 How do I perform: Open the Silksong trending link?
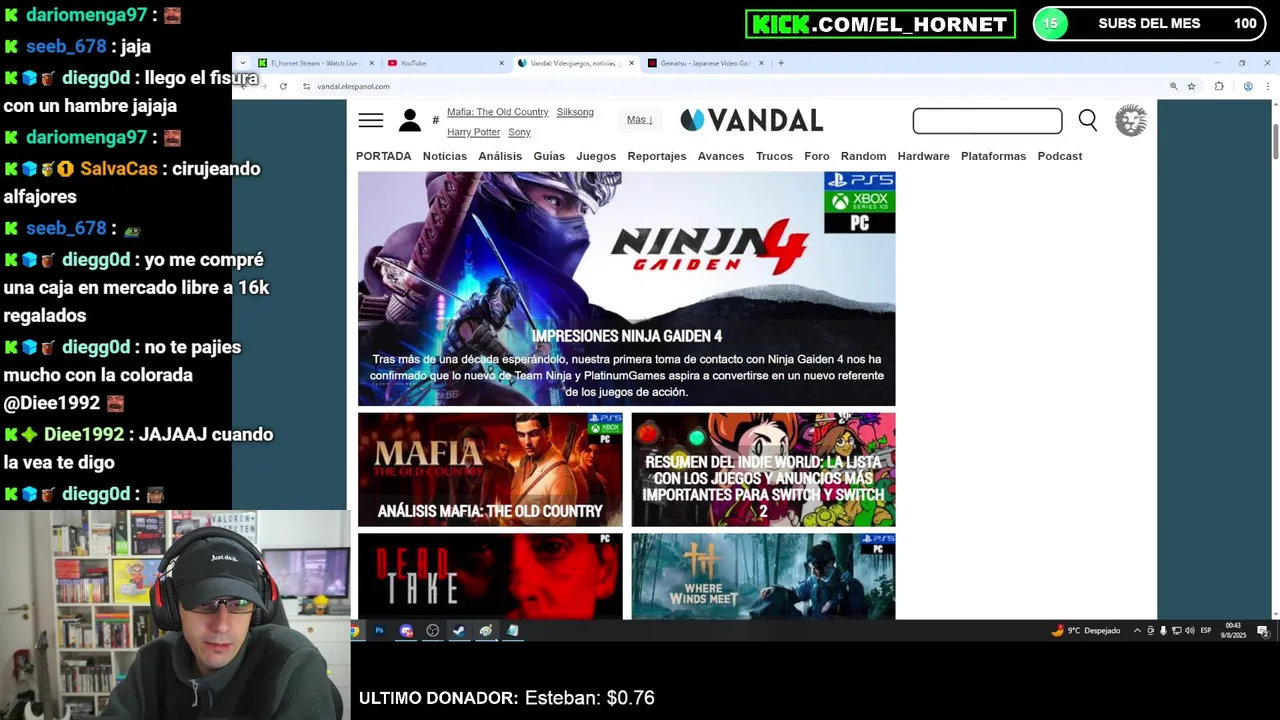(575, 112)
